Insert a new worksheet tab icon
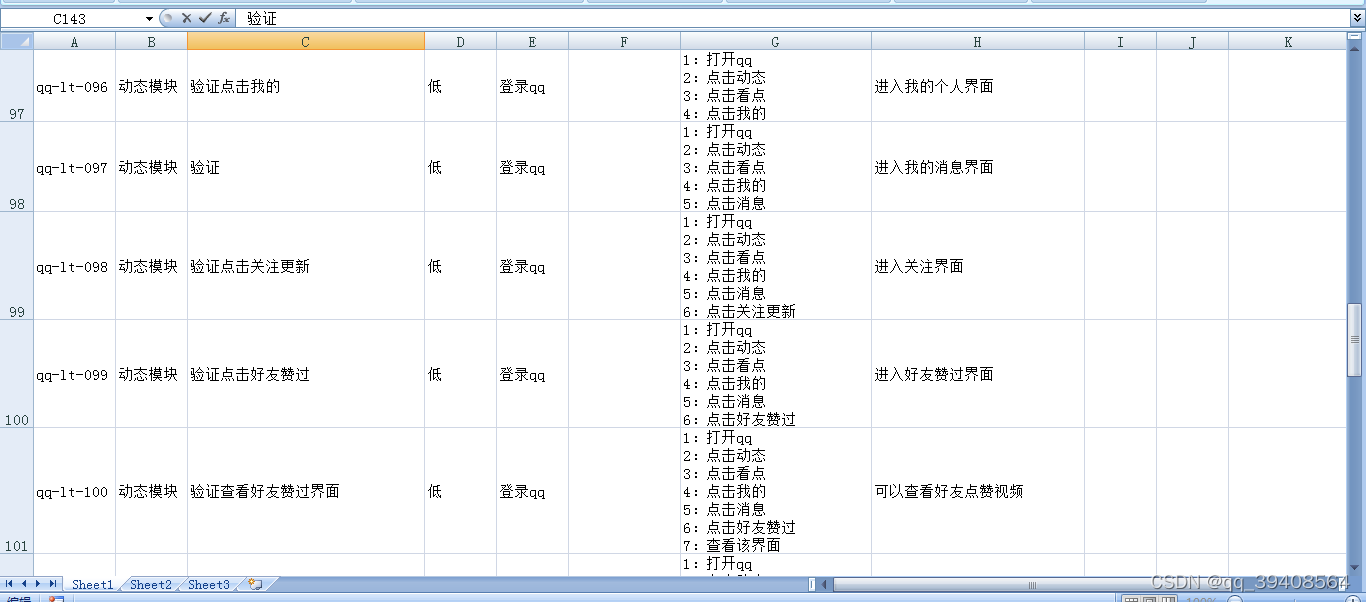The image size is (1366, 602). coord(255,584)
